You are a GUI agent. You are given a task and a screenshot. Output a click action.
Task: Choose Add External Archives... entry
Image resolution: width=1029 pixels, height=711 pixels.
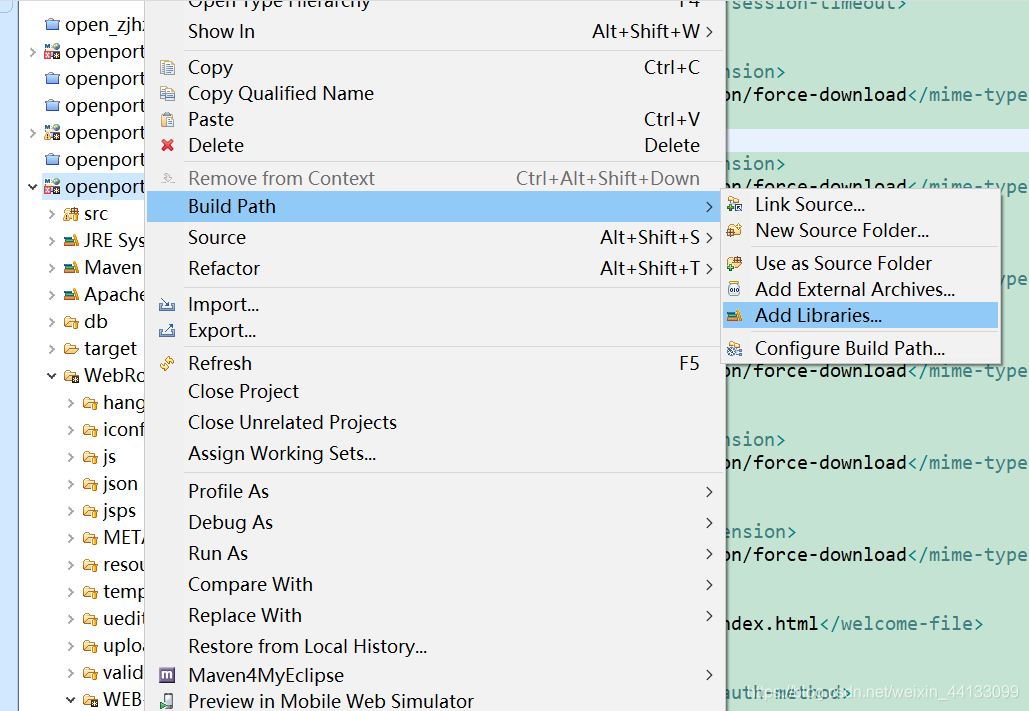(860, 290)
